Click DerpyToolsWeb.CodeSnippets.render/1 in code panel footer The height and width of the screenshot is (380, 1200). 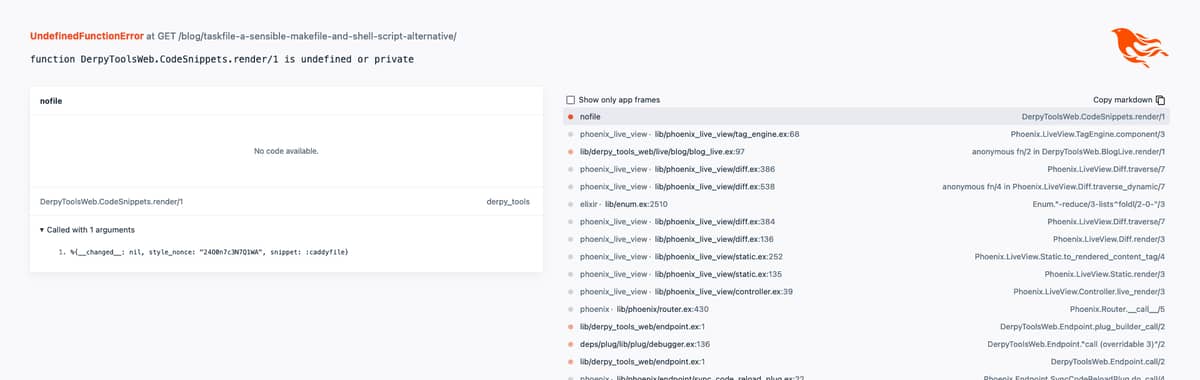[111, 201]
